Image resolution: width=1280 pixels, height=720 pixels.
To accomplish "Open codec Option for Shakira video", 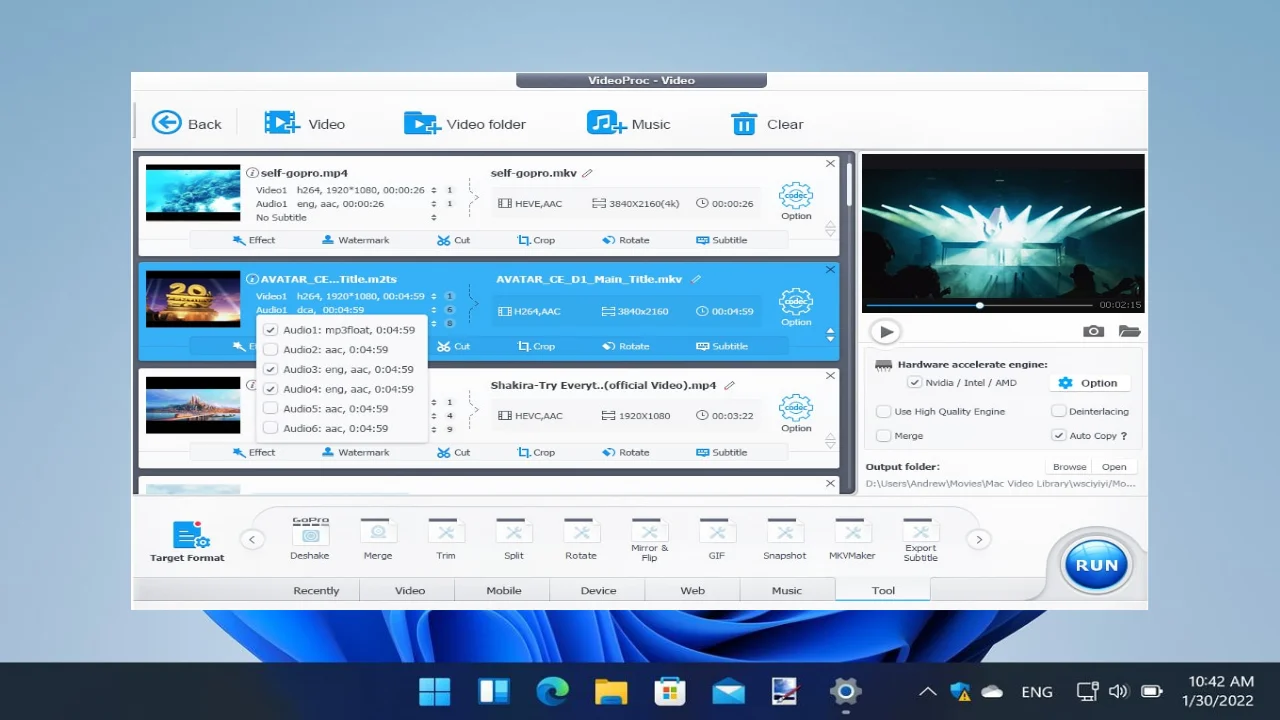I will click(x=796, y=414).
